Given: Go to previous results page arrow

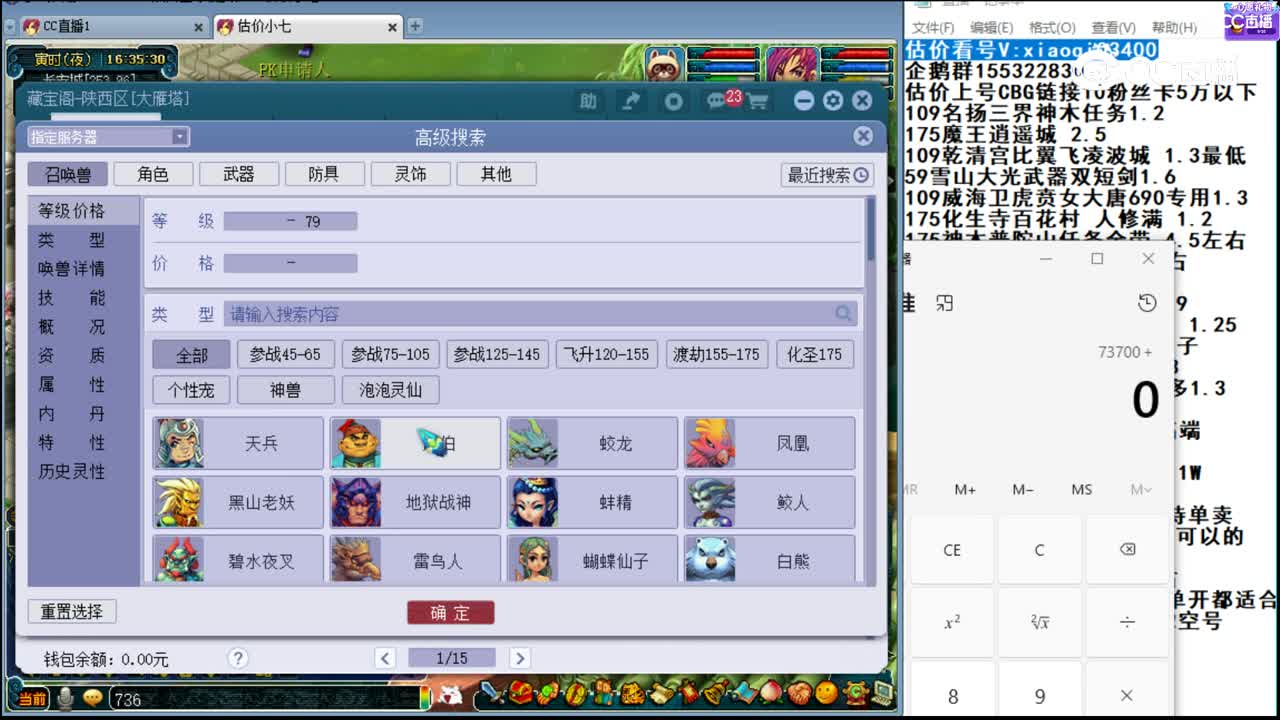Looking at the screenshot, I should tap(385, 657).
